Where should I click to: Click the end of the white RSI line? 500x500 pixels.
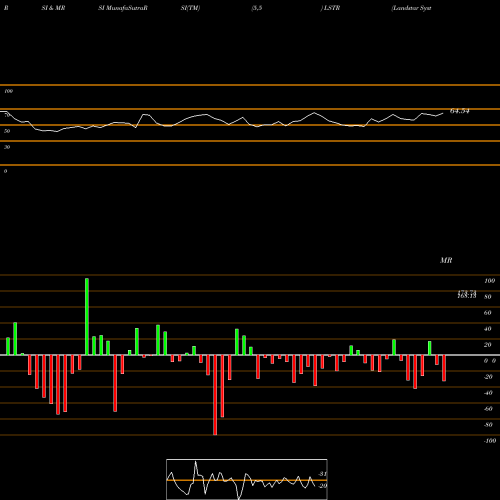[x=443, y=114]
